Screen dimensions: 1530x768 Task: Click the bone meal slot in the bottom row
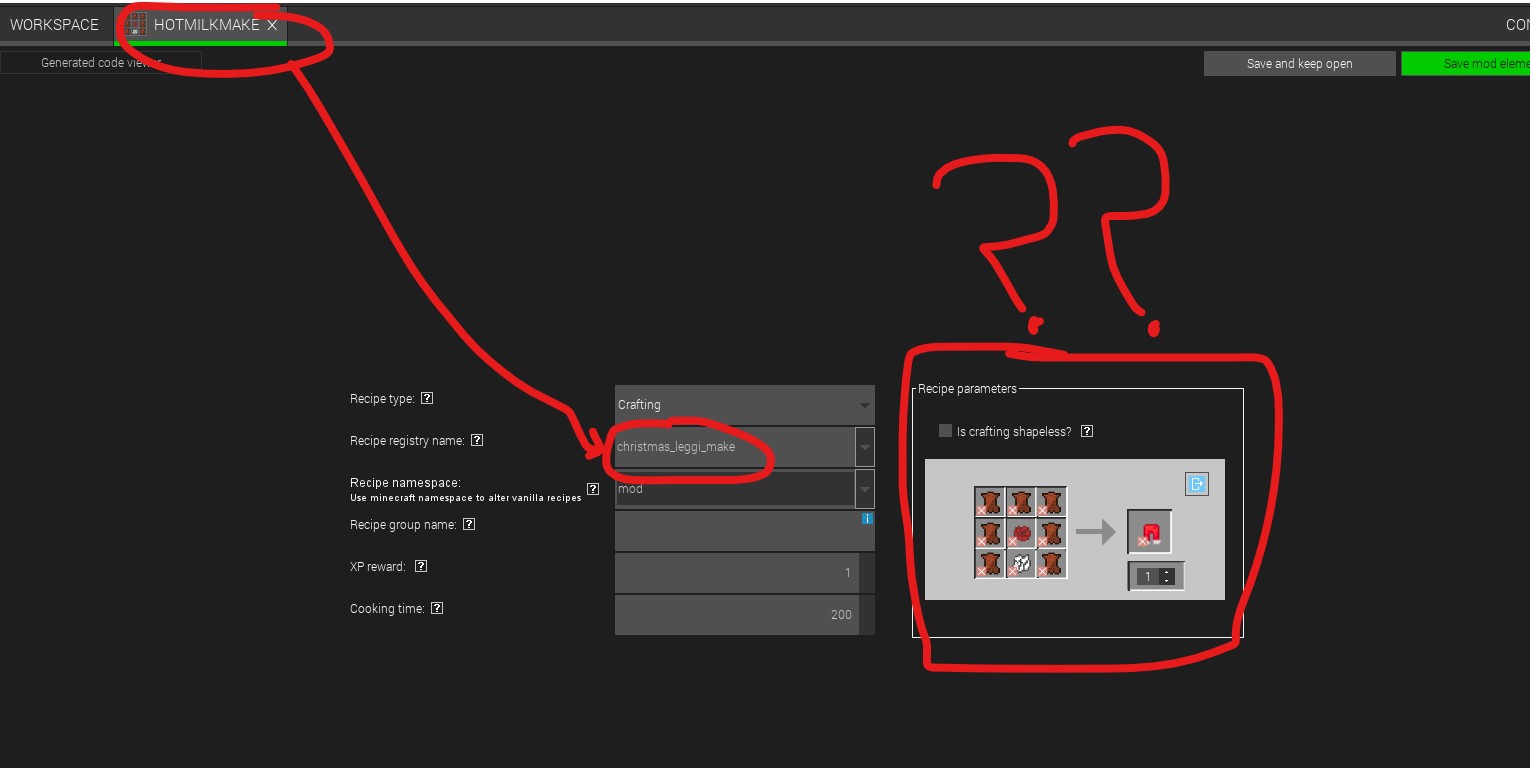click(1020, 563)
